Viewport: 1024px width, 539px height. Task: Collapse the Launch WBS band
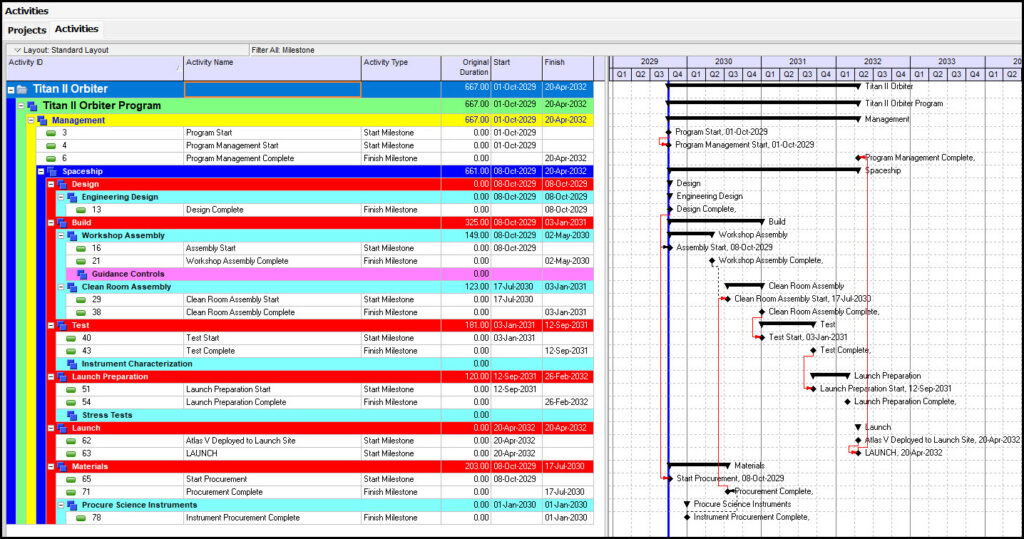coord(51,428)
